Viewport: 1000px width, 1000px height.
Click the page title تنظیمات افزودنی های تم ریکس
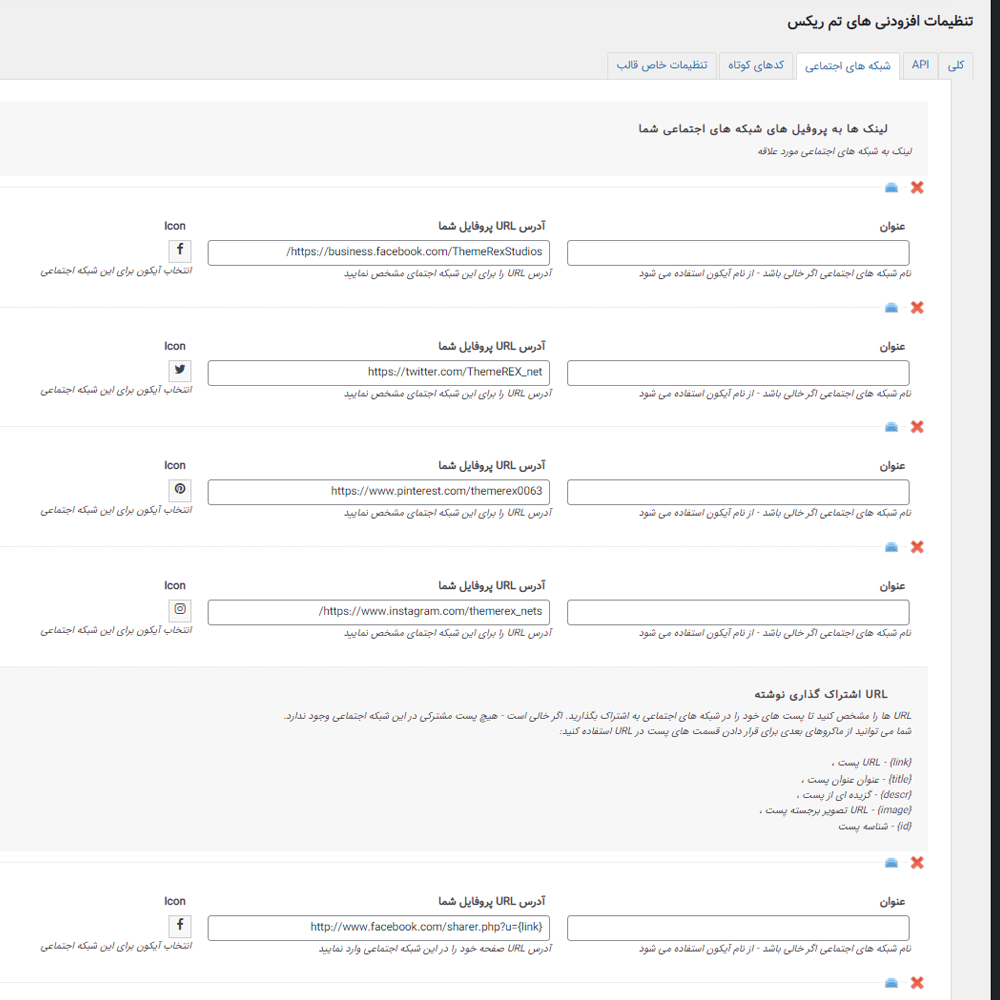click(x=880, y=22)
